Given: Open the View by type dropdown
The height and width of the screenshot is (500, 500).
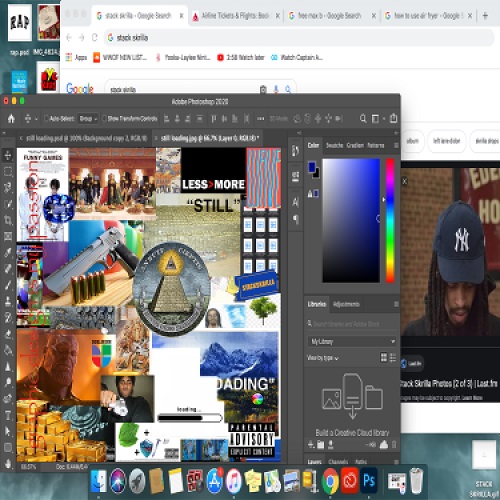Looking at the screenshot, I should [322, 358].
